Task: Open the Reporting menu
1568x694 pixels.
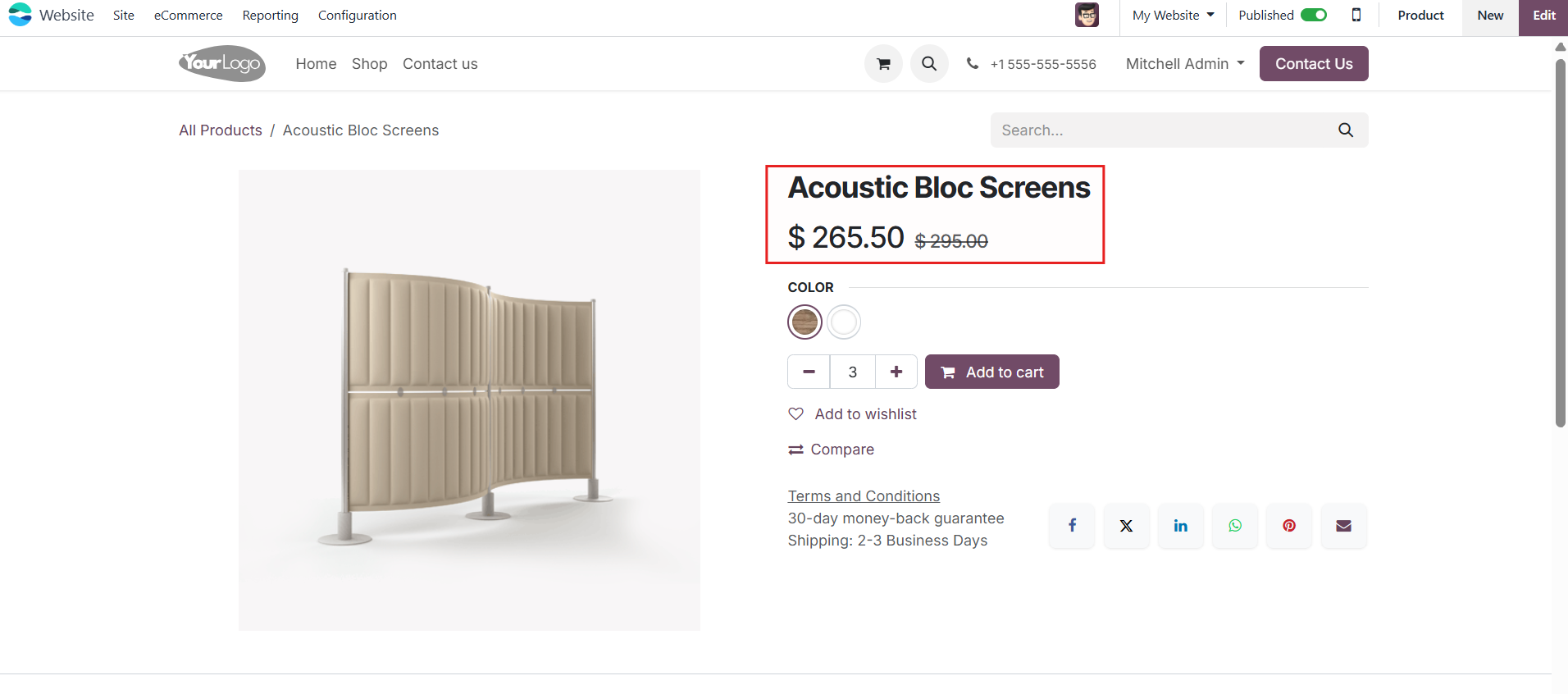Action: click(271, 16)
